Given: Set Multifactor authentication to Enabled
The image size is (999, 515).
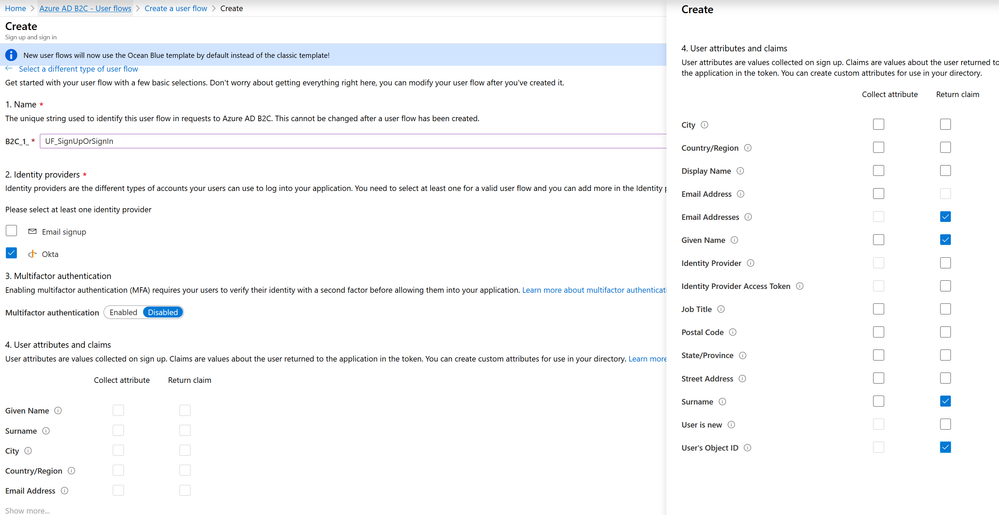Looking at the screenshot, I should [x=123, y=312].
